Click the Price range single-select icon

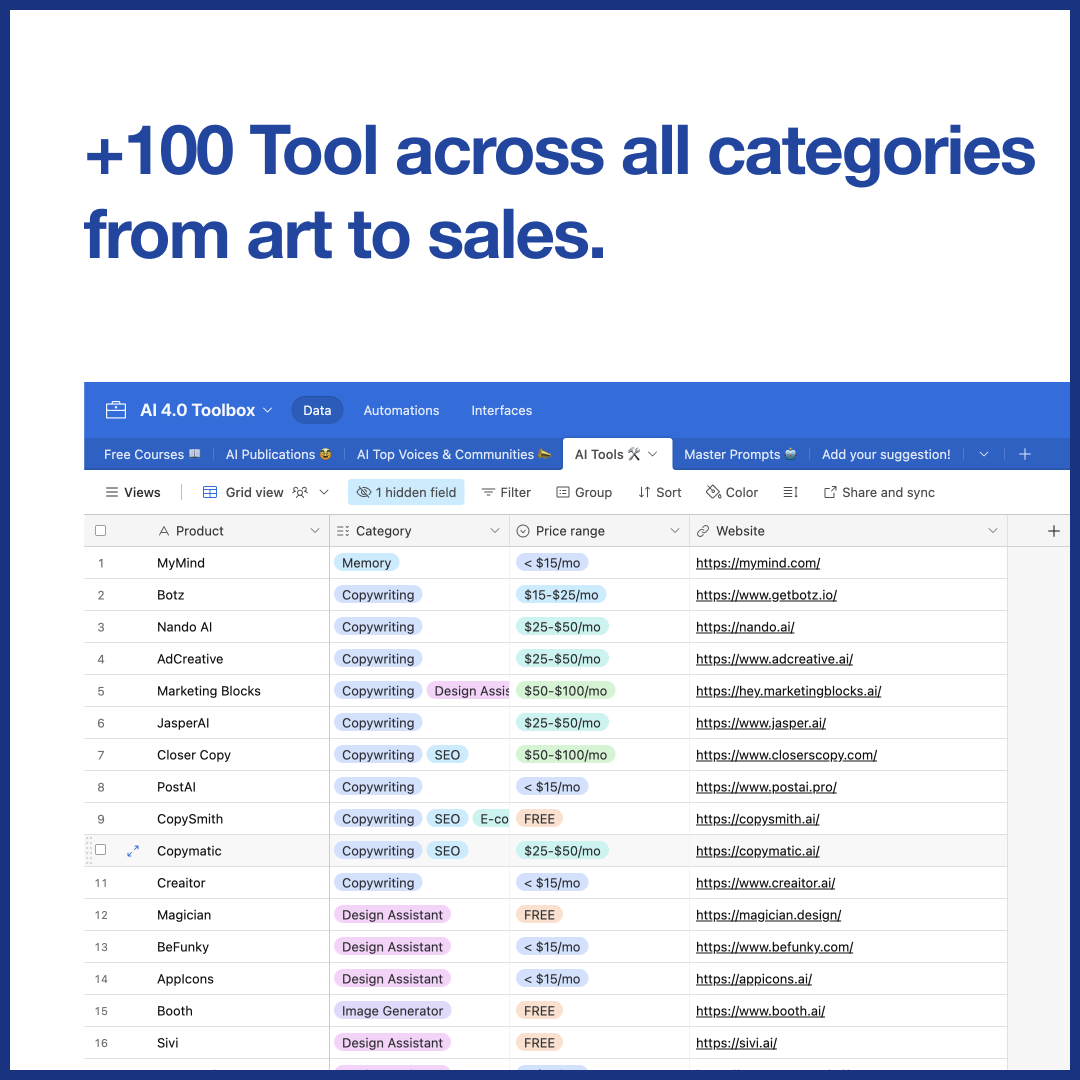(x=523, y=531)
